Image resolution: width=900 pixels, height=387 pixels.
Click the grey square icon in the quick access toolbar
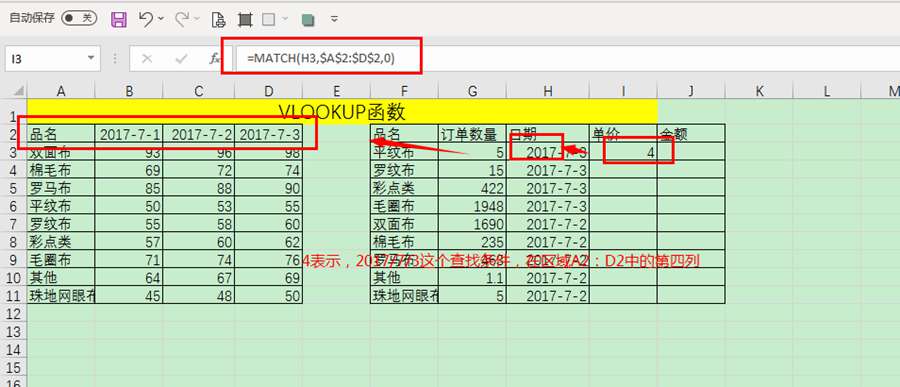click(269, 20)
